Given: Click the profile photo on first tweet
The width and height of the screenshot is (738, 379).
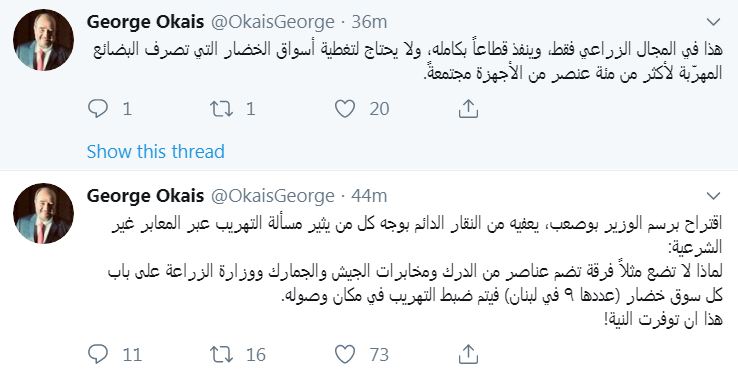Looking at the screenshot, I should coord(43,40).
